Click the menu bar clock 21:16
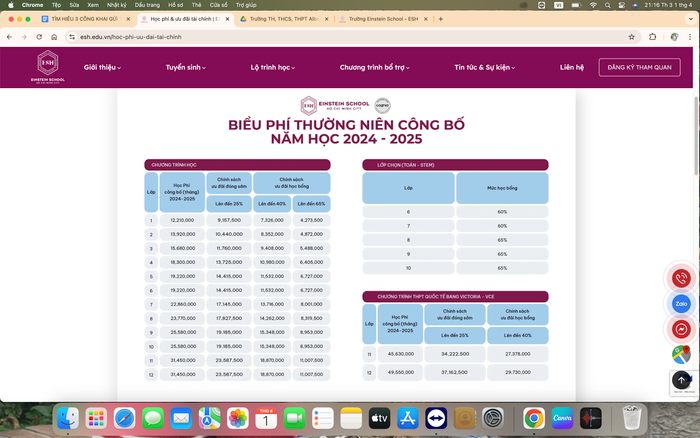Image resolution: width=700 pixels, height=438 pixels. pos(669,5)
